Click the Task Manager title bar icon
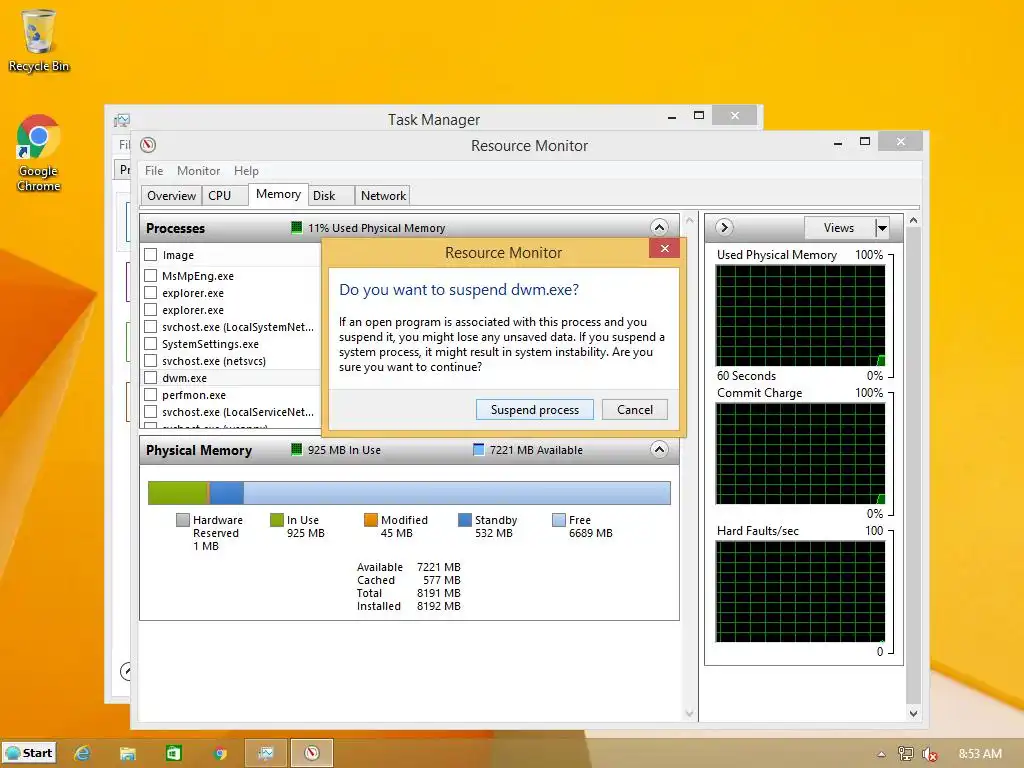This screenshot has width=1024, height=768. 121,120
